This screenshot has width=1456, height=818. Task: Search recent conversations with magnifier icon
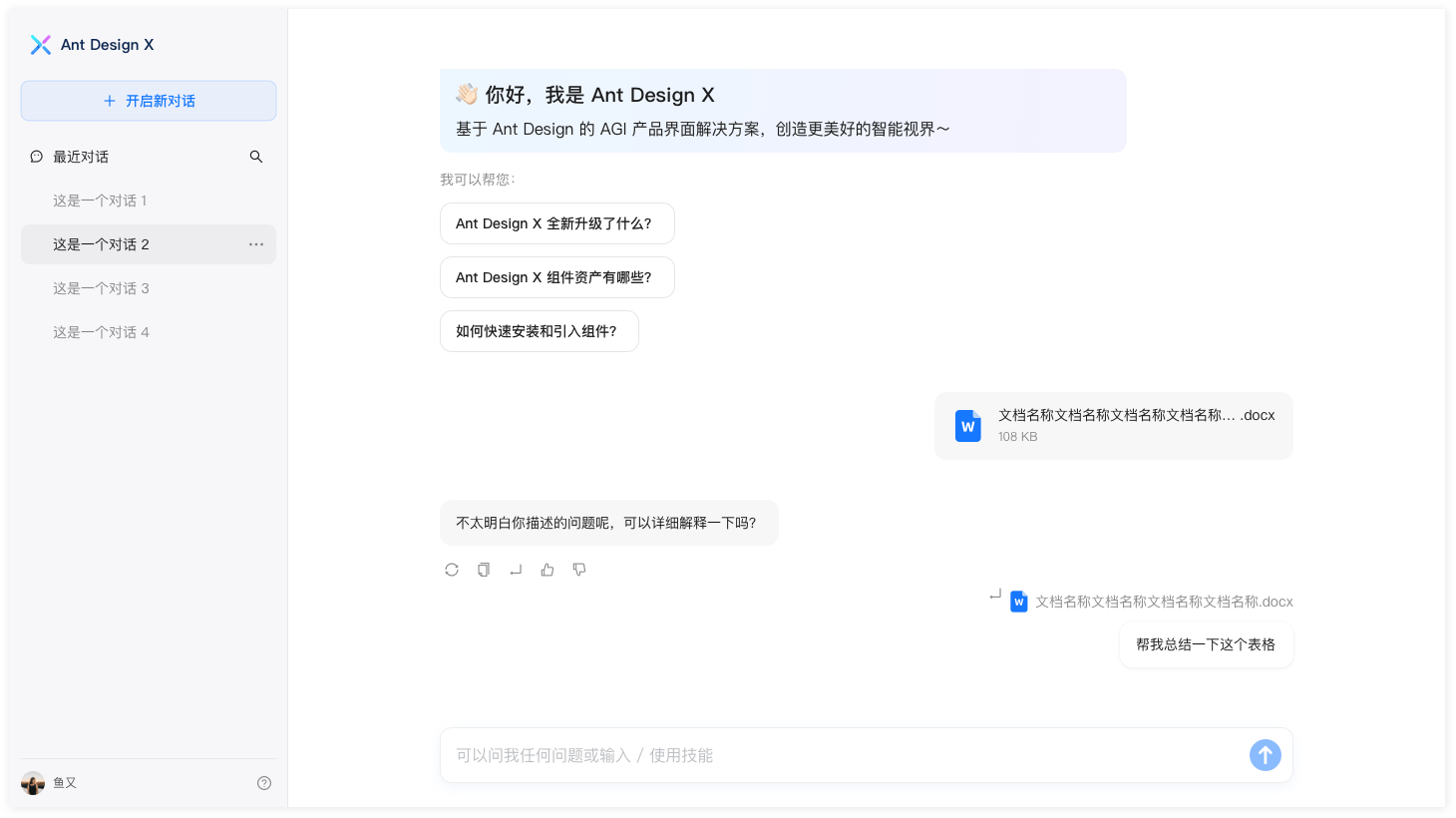point(256,157)
